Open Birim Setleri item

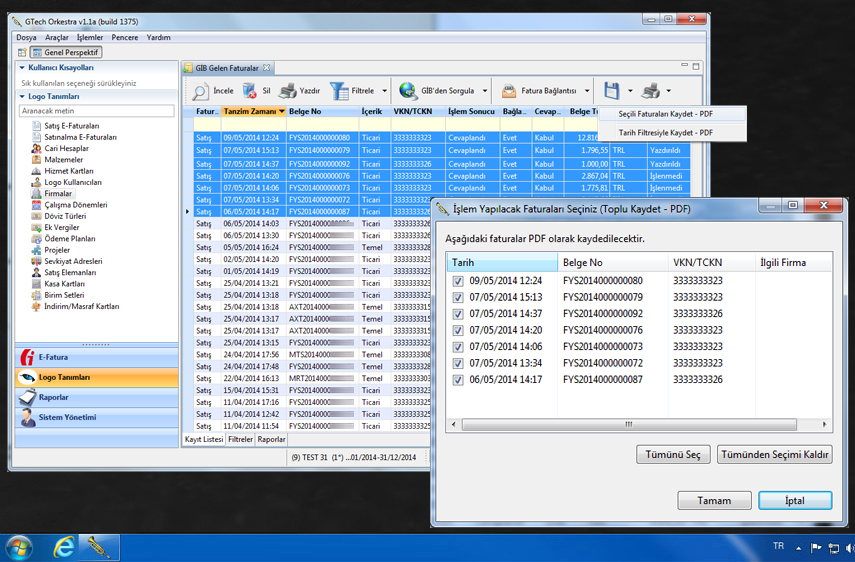(64, 295)
